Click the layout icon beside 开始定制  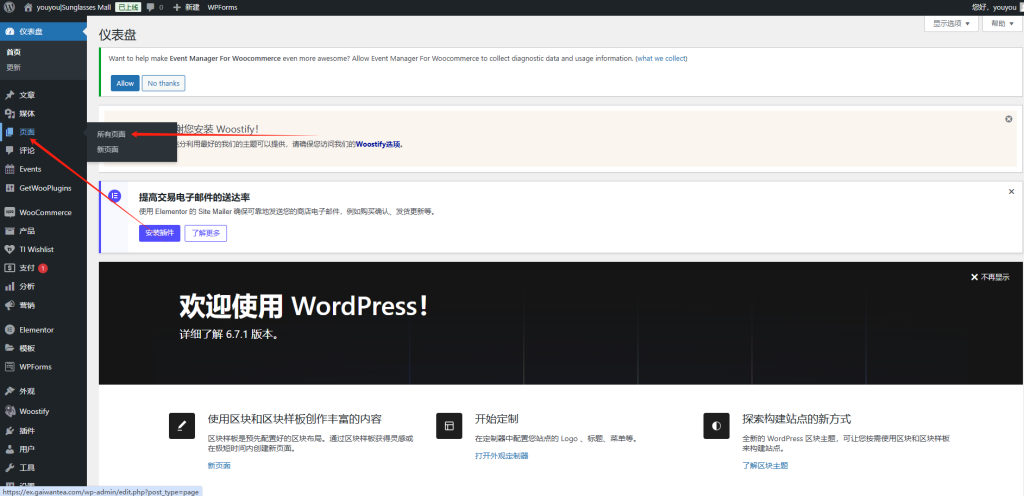tap(449, 426)
